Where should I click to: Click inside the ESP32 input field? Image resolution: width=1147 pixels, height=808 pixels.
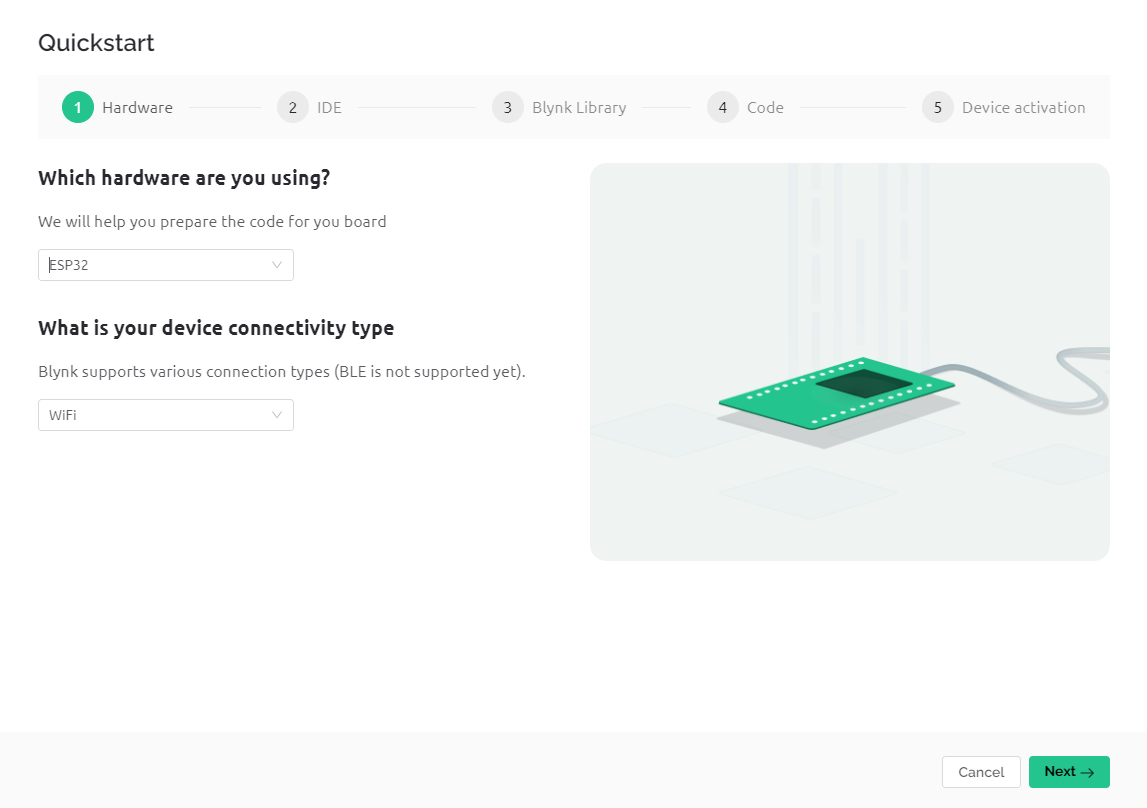coord(140,265)
